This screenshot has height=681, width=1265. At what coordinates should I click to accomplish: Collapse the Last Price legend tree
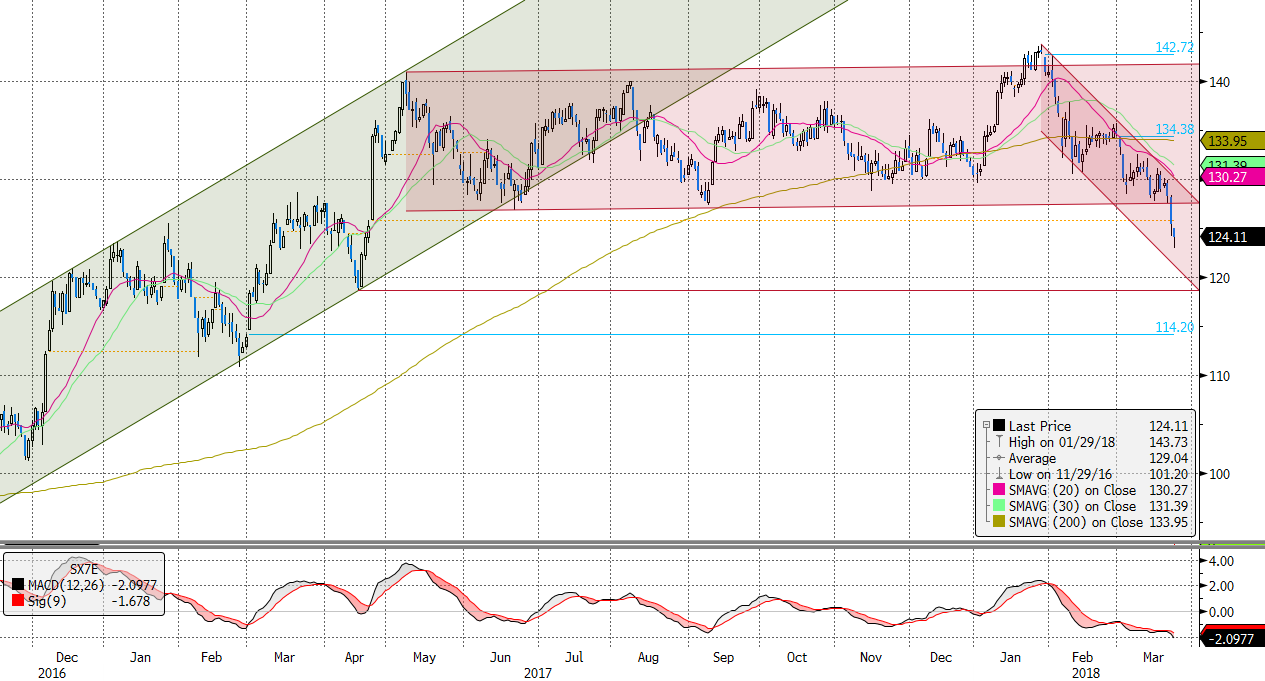click(x=985, y=425)
